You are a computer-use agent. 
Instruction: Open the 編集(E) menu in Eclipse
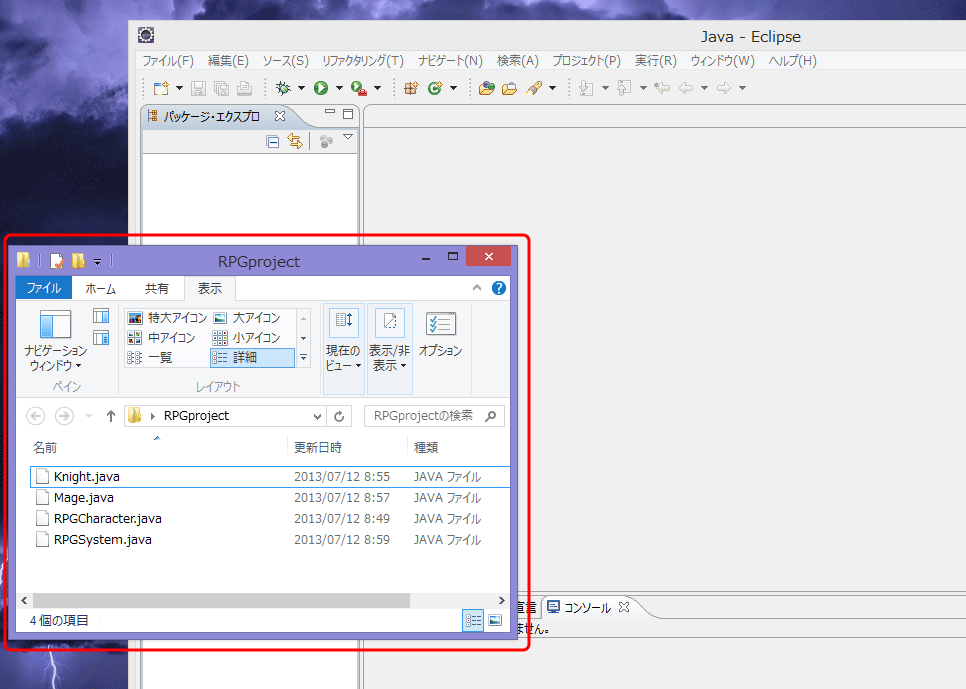coord(228,61)
